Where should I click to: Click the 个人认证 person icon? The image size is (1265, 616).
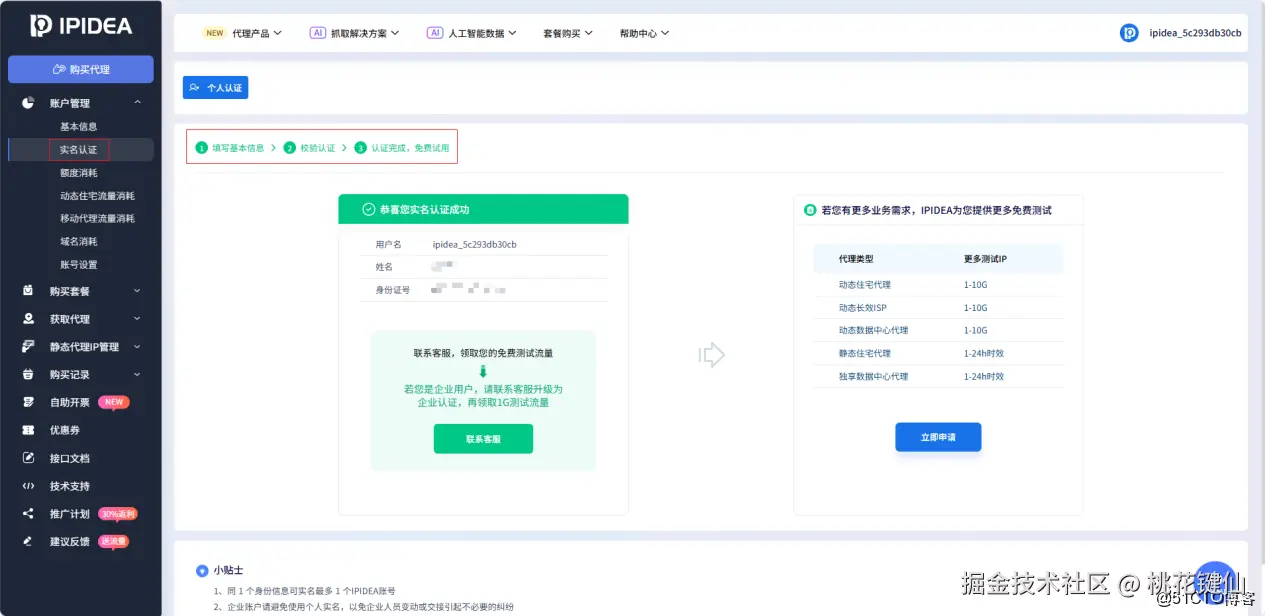tap(194, 88)
